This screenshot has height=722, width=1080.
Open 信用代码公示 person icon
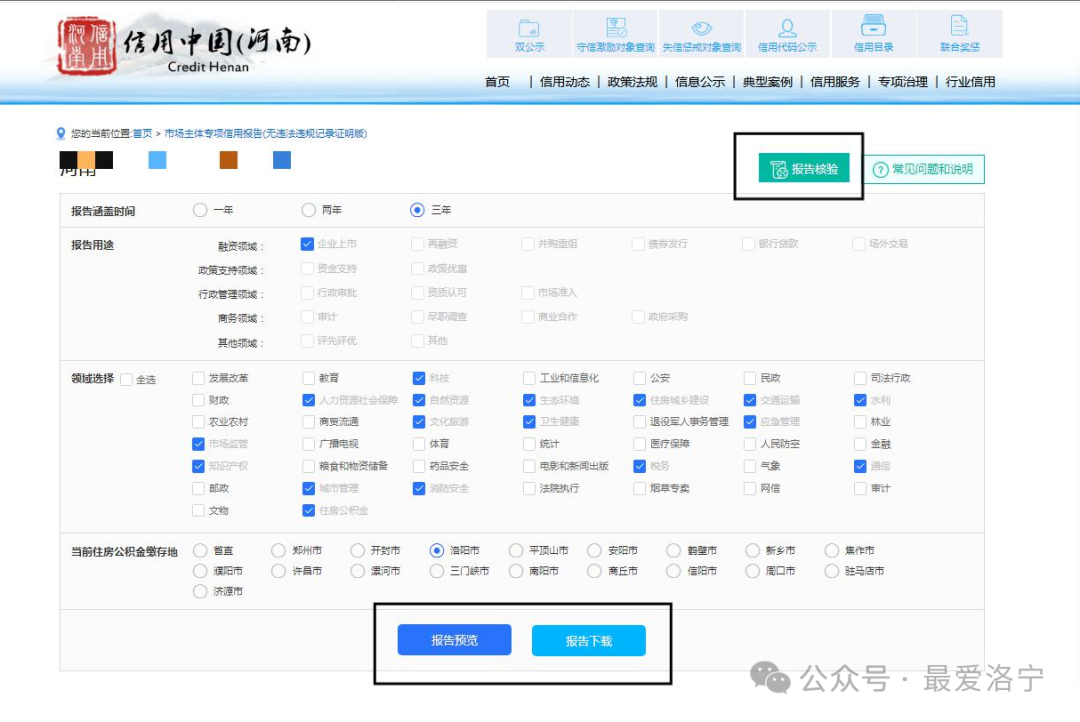pos(787,28)
